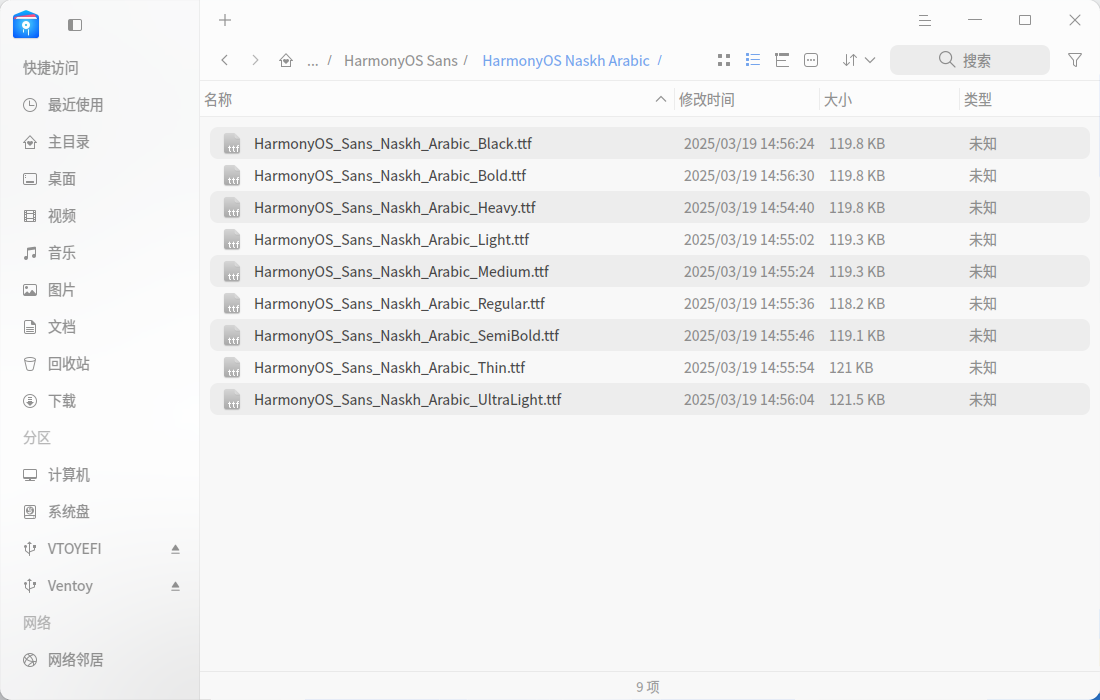
Task: Navigate to HarmonyOS Sans breadcrumb
Action: click(x=401, y=61)
